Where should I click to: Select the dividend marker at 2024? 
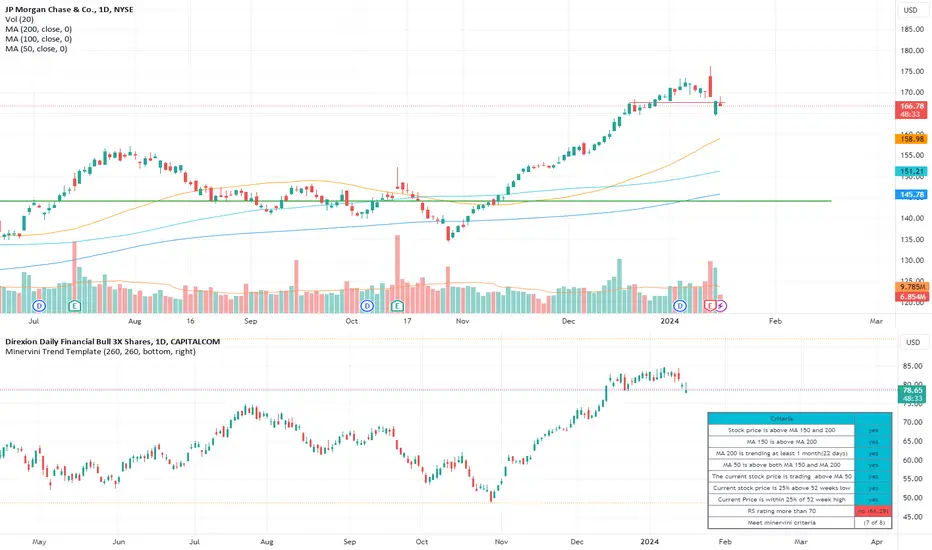[680, 306]
